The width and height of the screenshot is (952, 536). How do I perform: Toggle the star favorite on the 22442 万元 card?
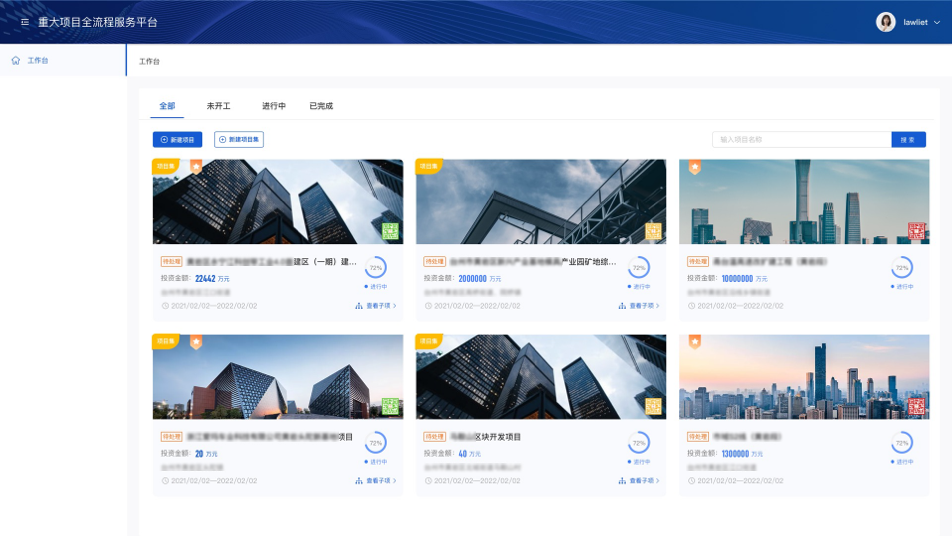[196, 168]
